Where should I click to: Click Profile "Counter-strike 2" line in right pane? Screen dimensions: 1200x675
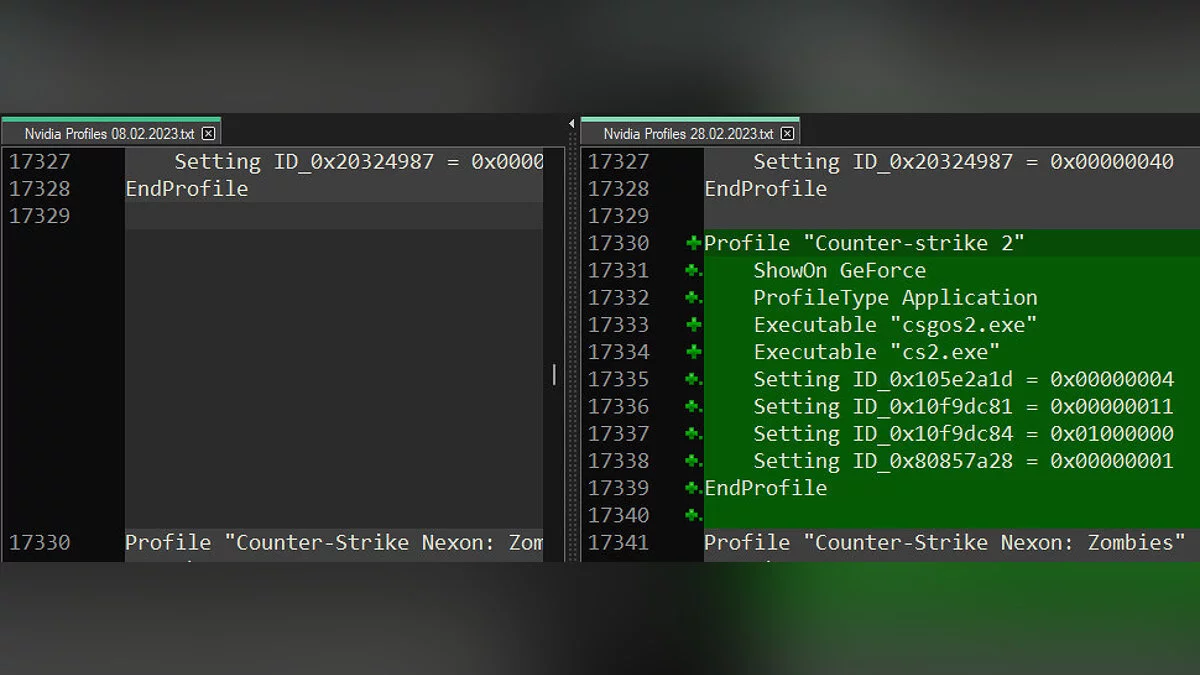864,243
